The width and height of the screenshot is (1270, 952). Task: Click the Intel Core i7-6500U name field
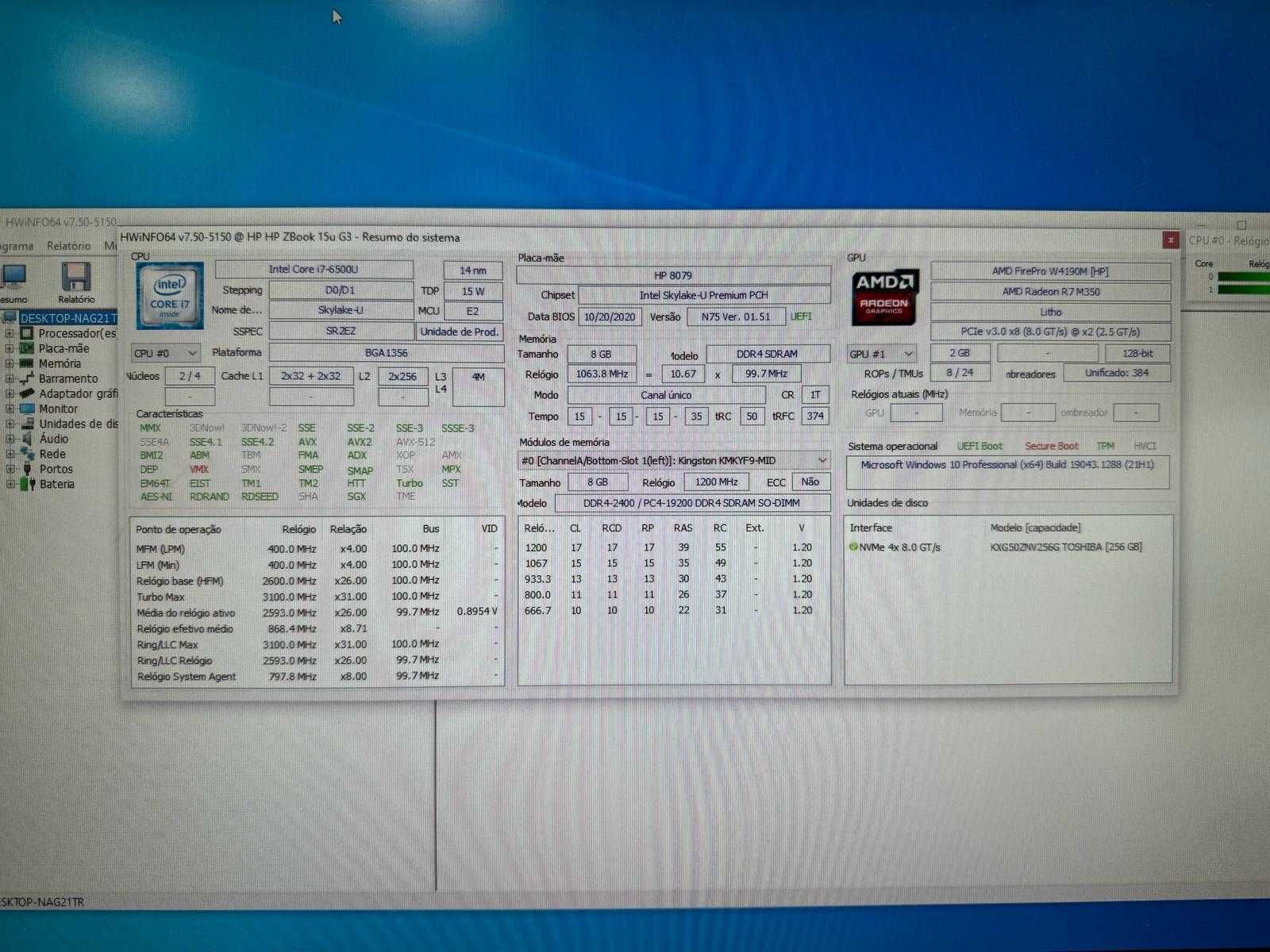pyautogui.click(x=314, y=270)
